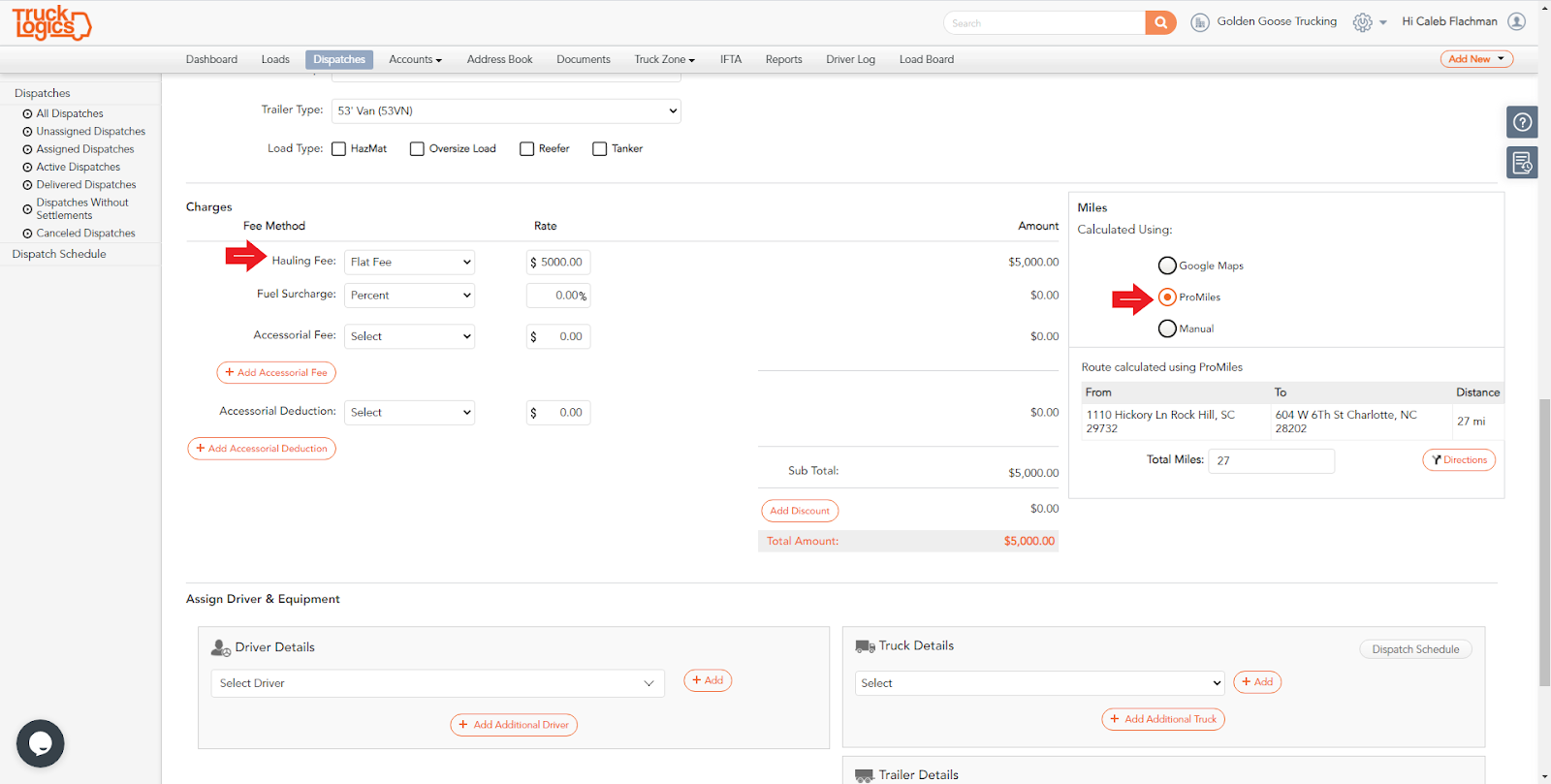Open the company building icon

point(1200,22)
